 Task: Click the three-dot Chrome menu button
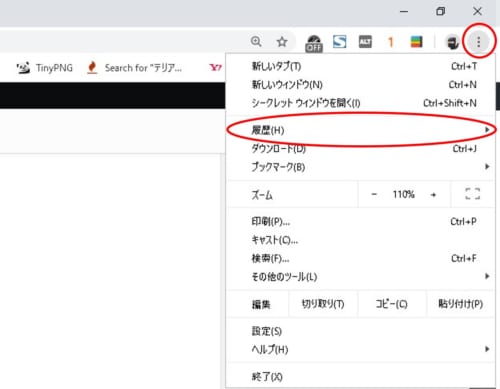pyautogui.click(x=478, y=42)
